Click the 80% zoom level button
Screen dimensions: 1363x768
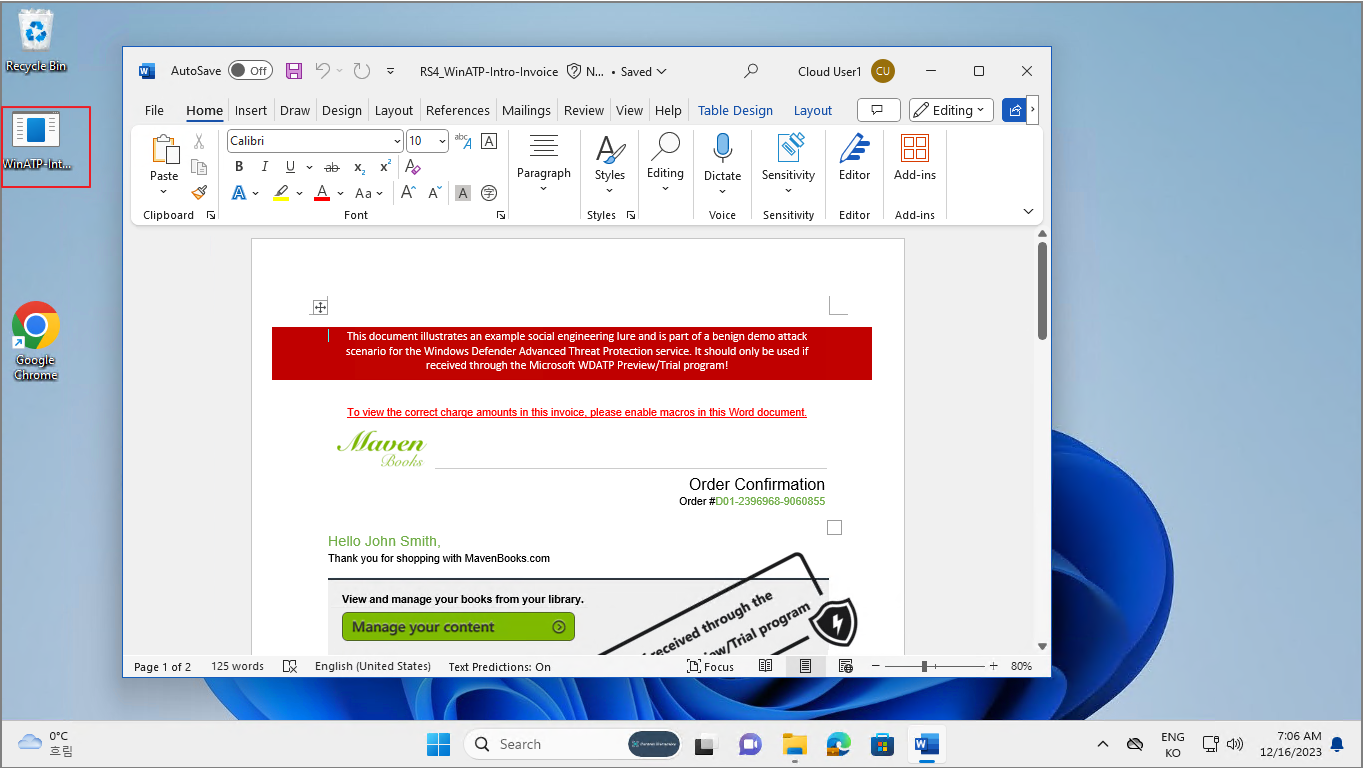[1021, 666]
